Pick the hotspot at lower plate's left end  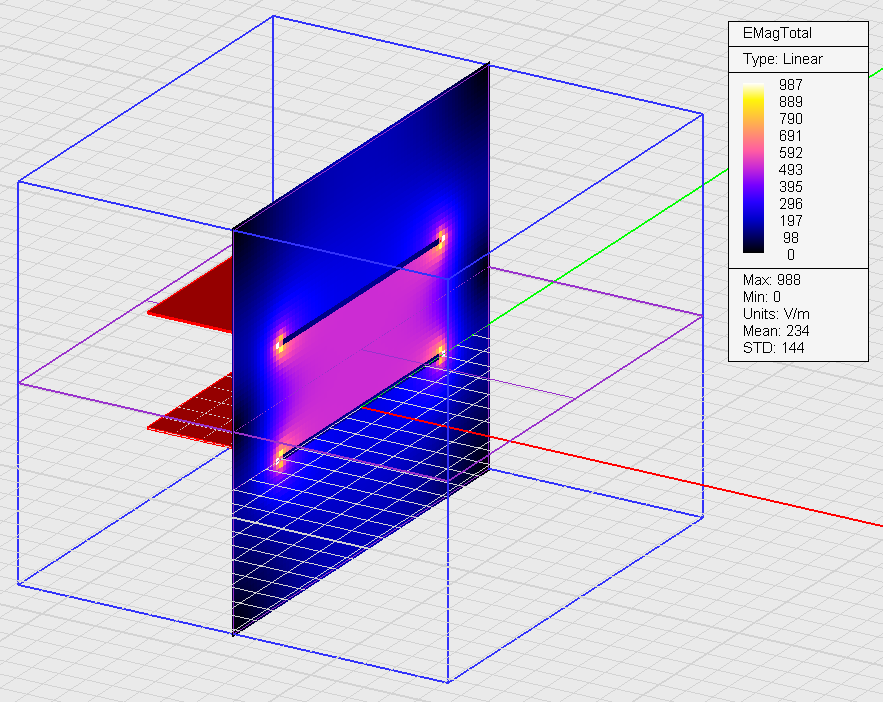click(x=279, y=460)
